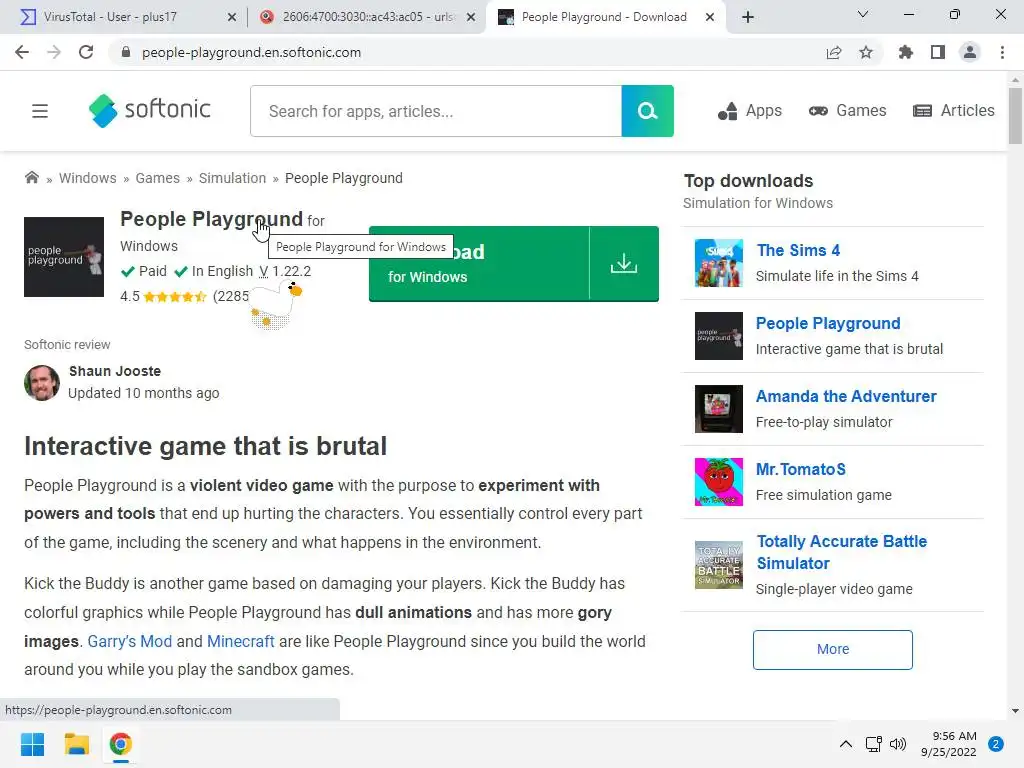Open the clock showing 9:56 AM
The image size is (1024, 768).
tap(948, 744)
